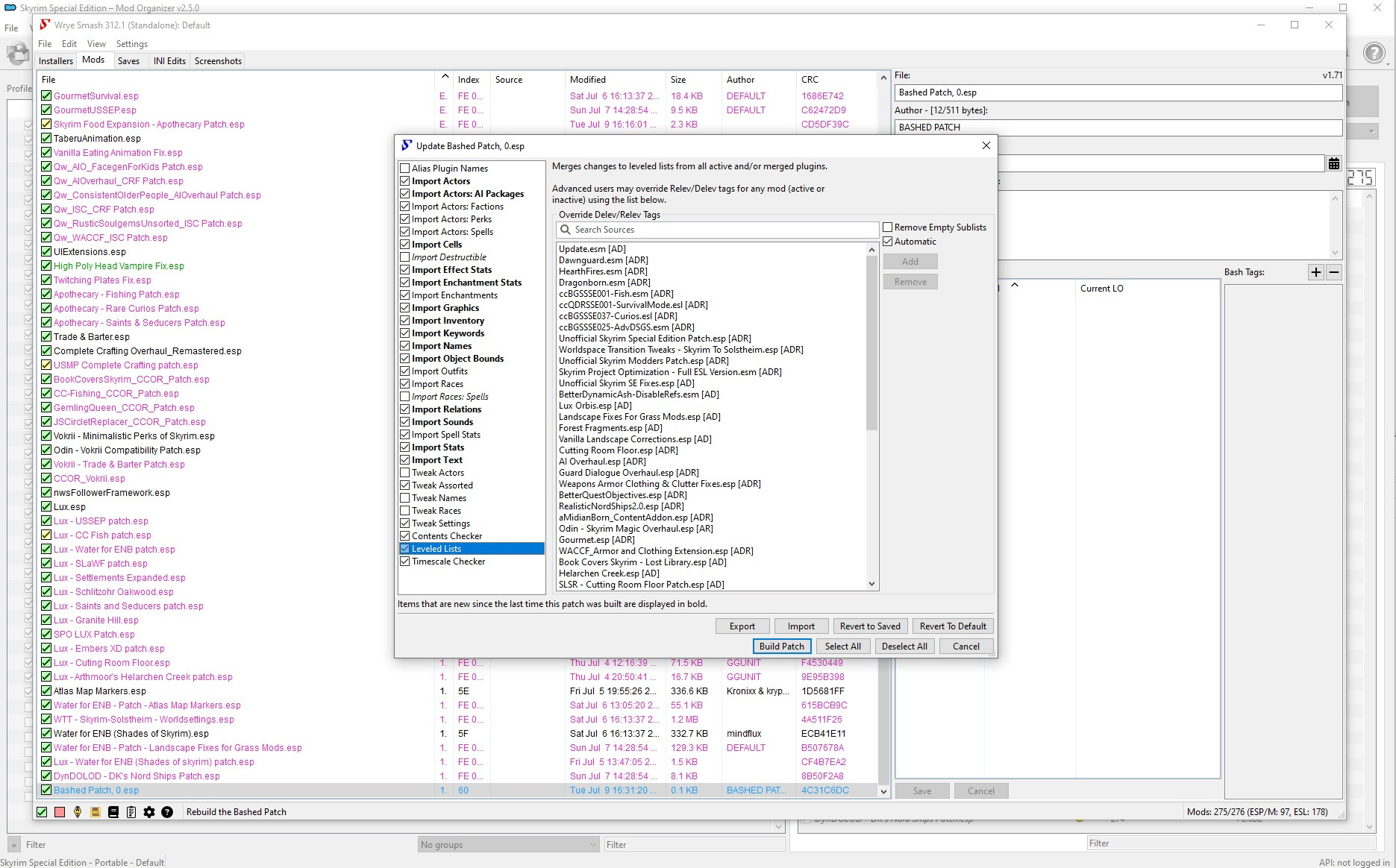Open the Wrye Smash File menu
This screenshot has width=1396, height=868.
pyautogui.click(x=45, y=44)
